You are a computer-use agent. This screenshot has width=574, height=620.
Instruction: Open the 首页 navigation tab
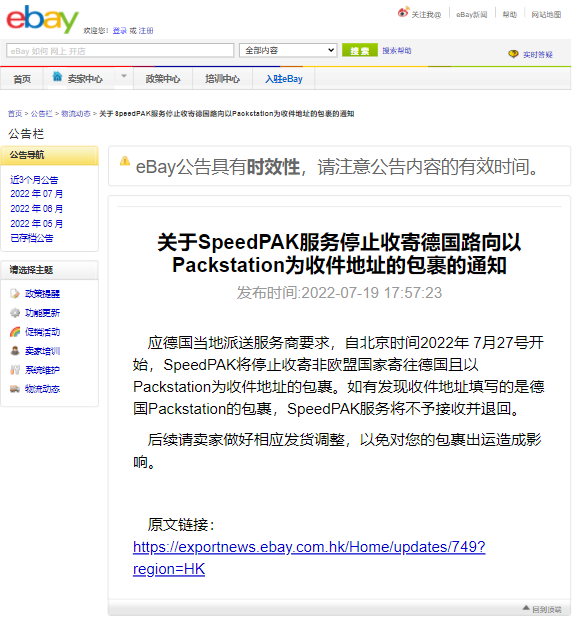(x=22, y=79)
